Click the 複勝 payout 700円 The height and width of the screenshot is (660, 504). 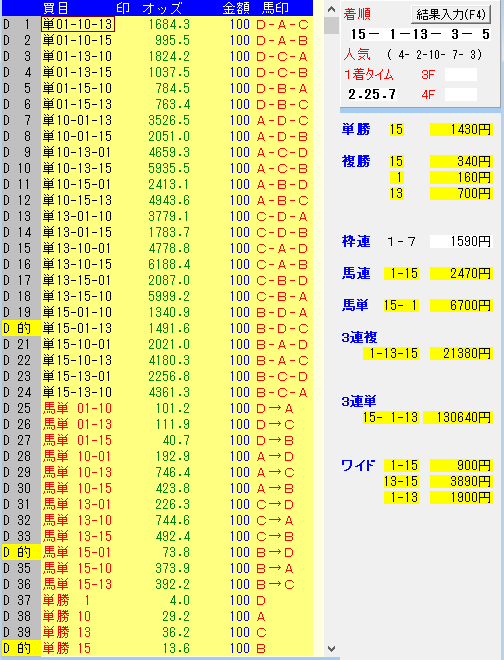click(461, 193)
